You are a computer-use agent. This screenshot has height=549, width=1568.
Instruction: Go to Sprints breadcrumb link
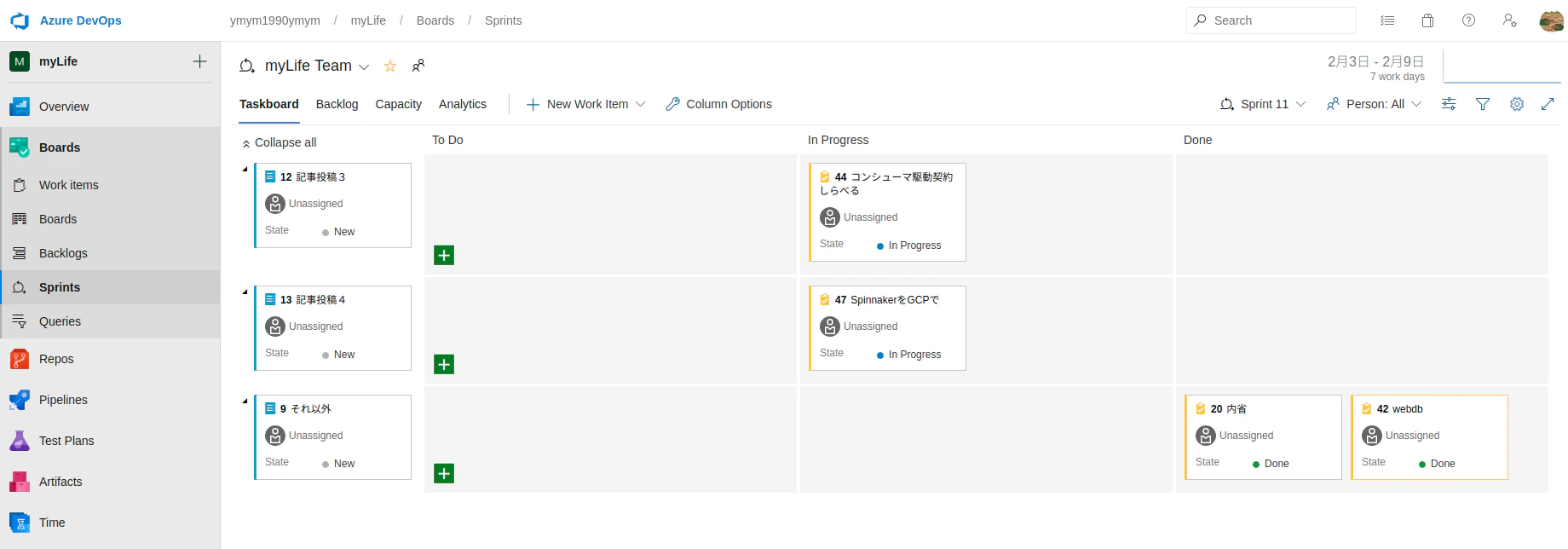[x=504, y=20]
